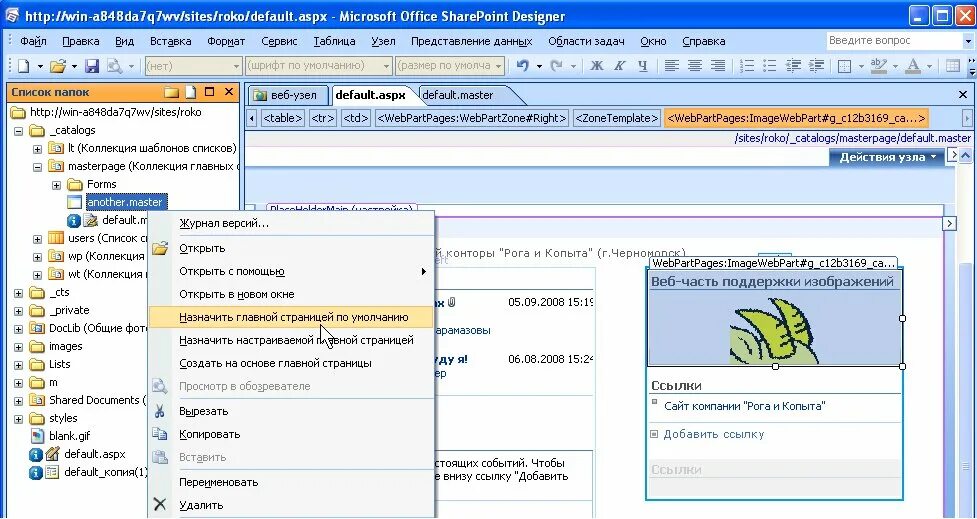Open the Файл menu
This screenshot has height=519, width=977.
click(x=33, y=41)
